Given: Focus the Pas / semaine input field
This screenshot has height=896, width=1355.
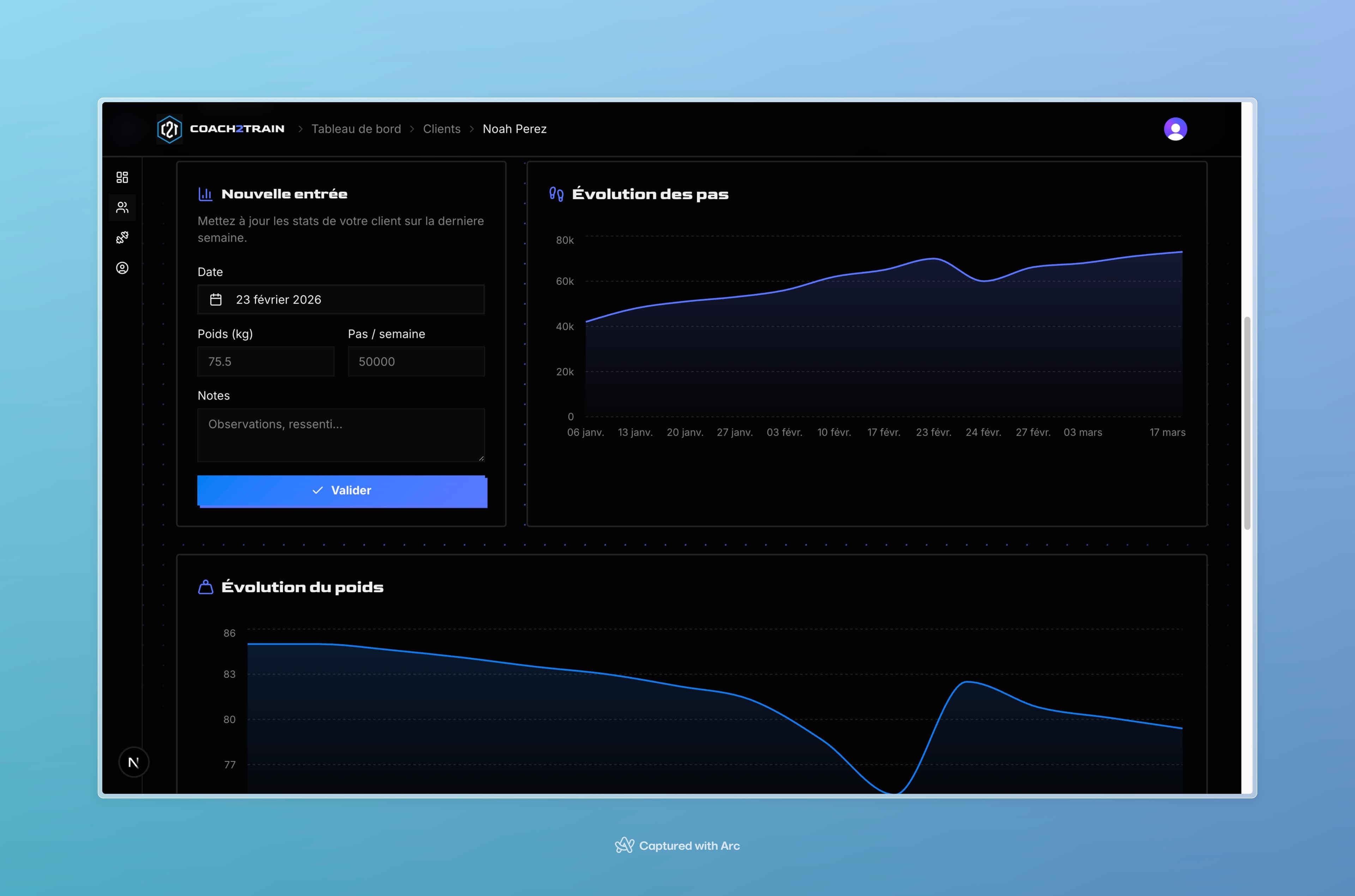Looking at the screenshot, I should pos(416,362).
